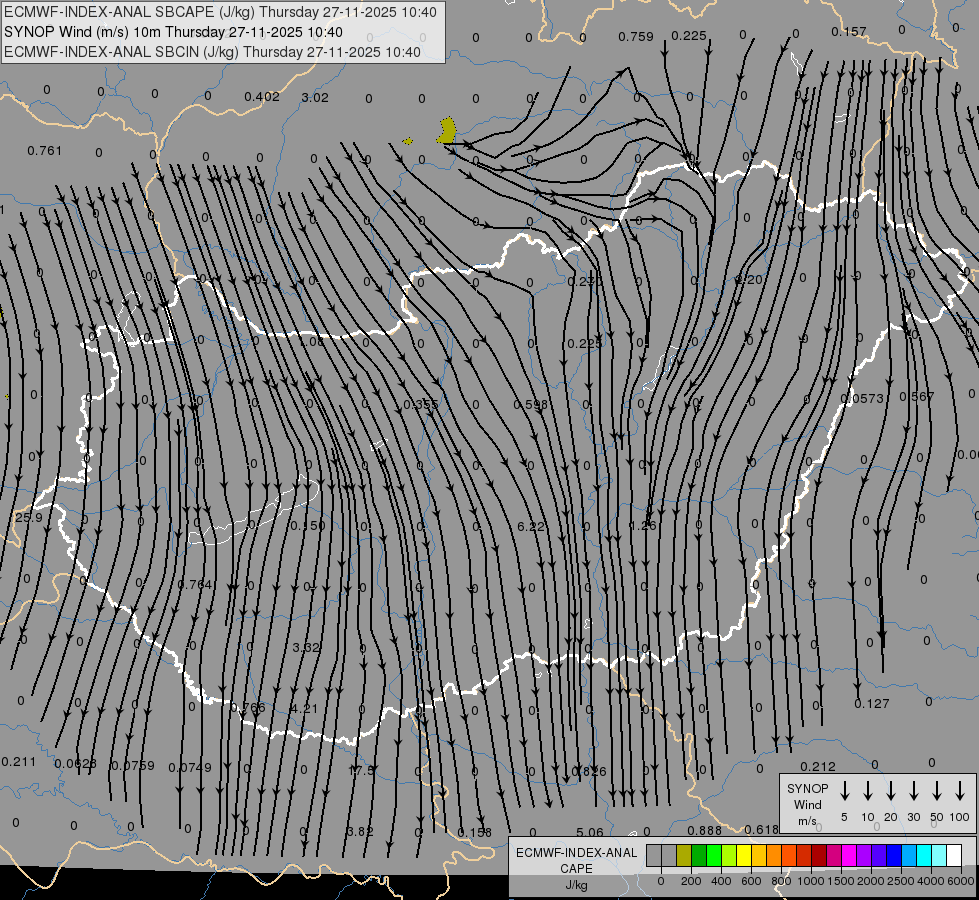Click the 5 m/s wind arrow in legend
This screenshot has width=979, height=900.
pos(845,791)
